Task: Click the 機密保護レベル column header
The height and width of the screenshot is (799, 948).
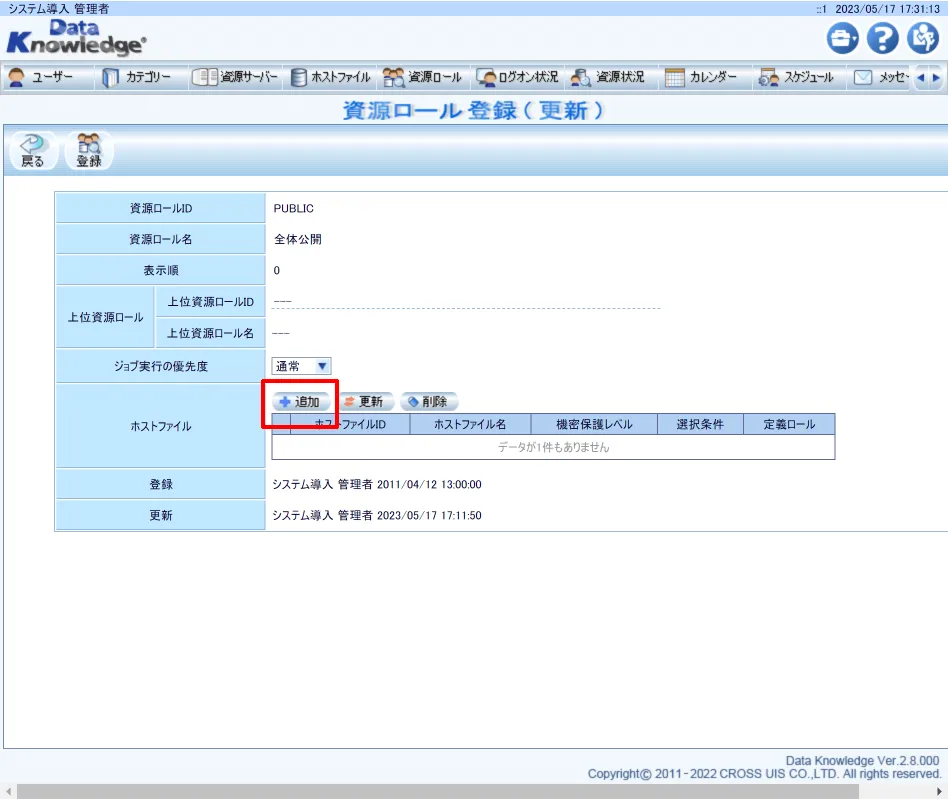Action: (x=594, y=425)
